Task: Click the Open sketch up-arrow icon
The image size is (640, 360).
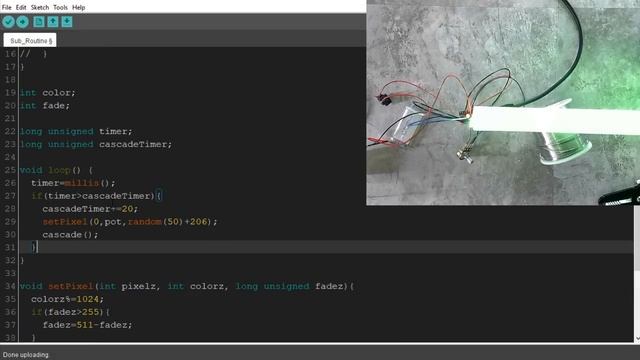Action: [53, 22]
